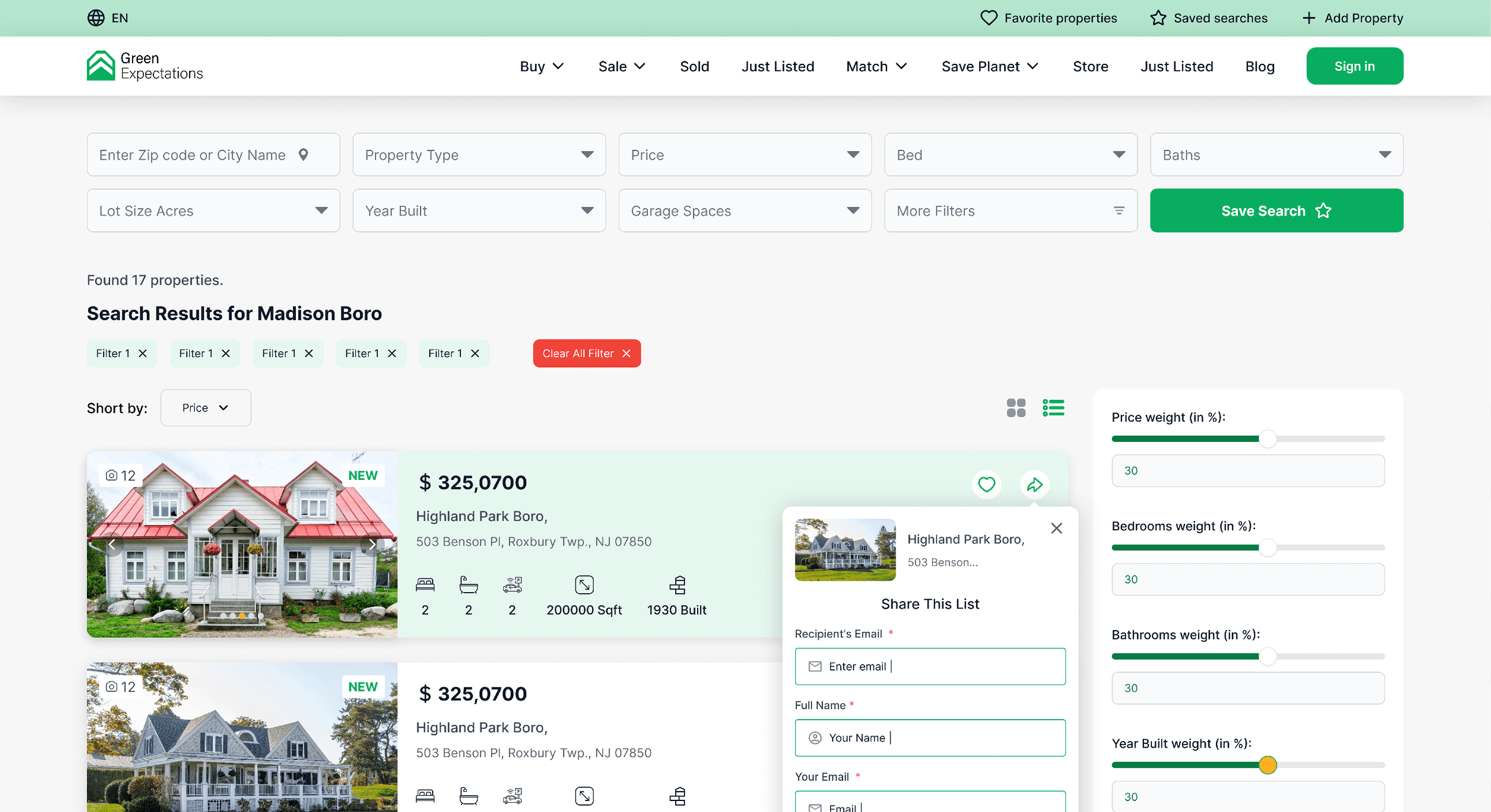
Task: Open Saved searches star link
Action: coord(1208,18)
